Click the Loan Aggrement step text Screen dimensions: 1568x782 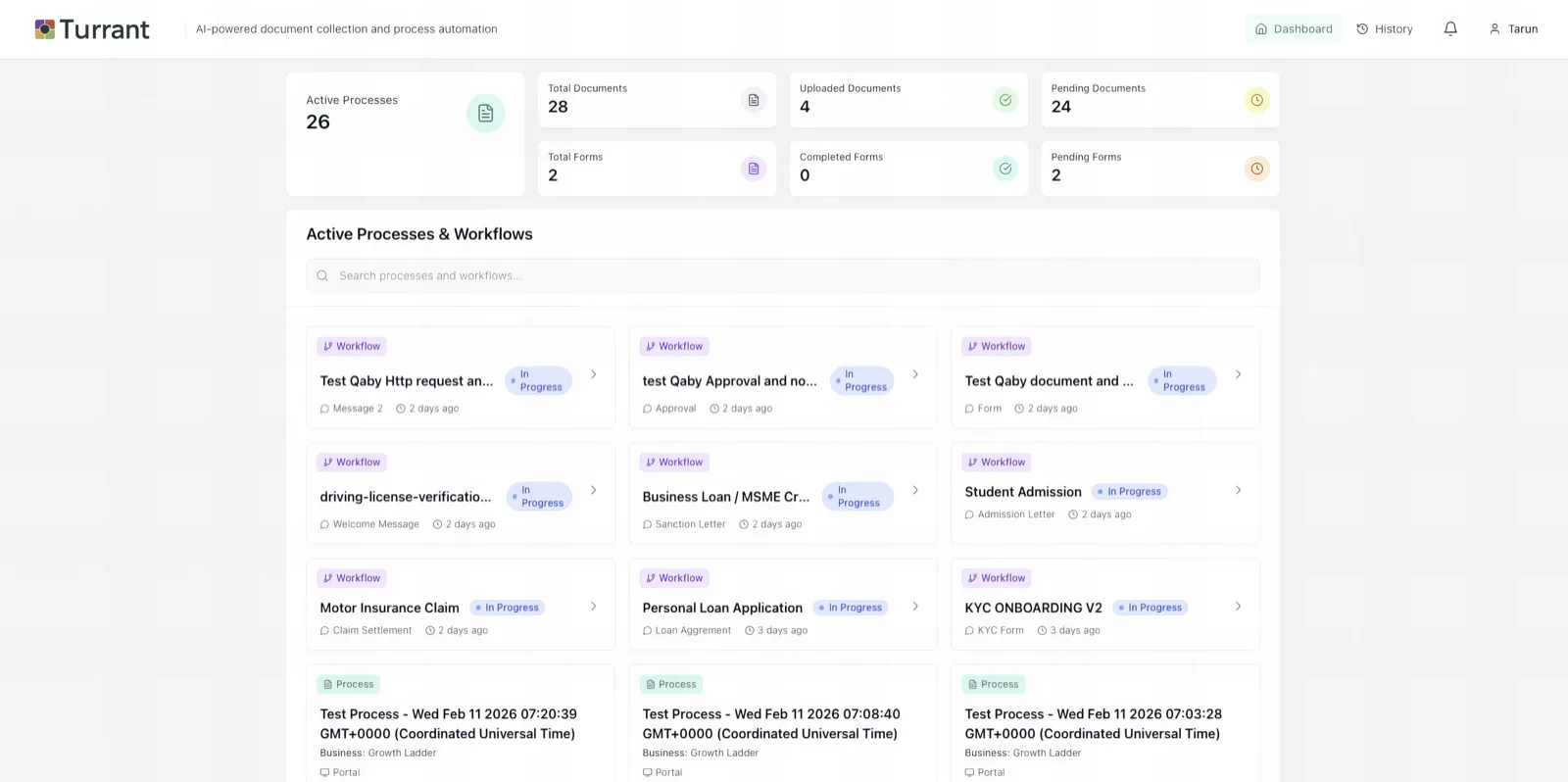(x=693, y=631)
